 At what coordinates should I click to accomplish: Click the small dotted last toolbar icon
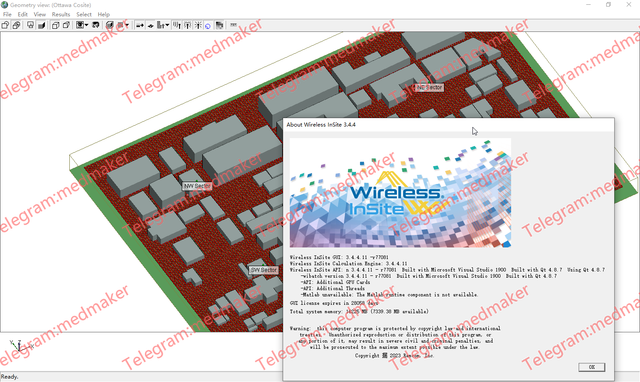click(233, 24)
